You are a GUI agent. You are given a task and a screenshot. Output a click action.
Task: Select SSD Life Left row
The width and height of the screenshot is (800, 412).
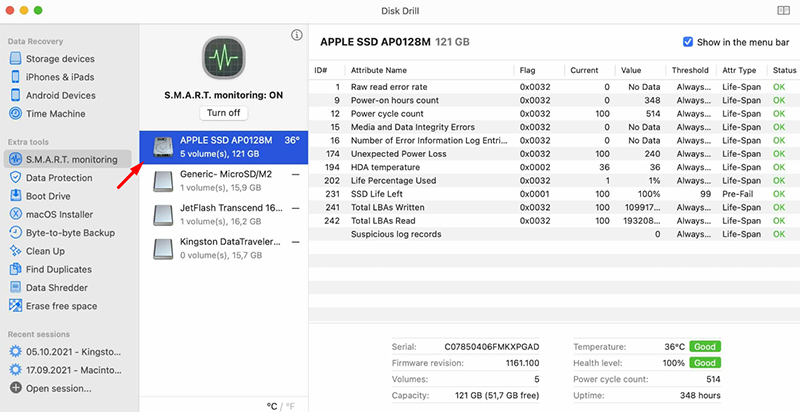[x=554, y=194]
